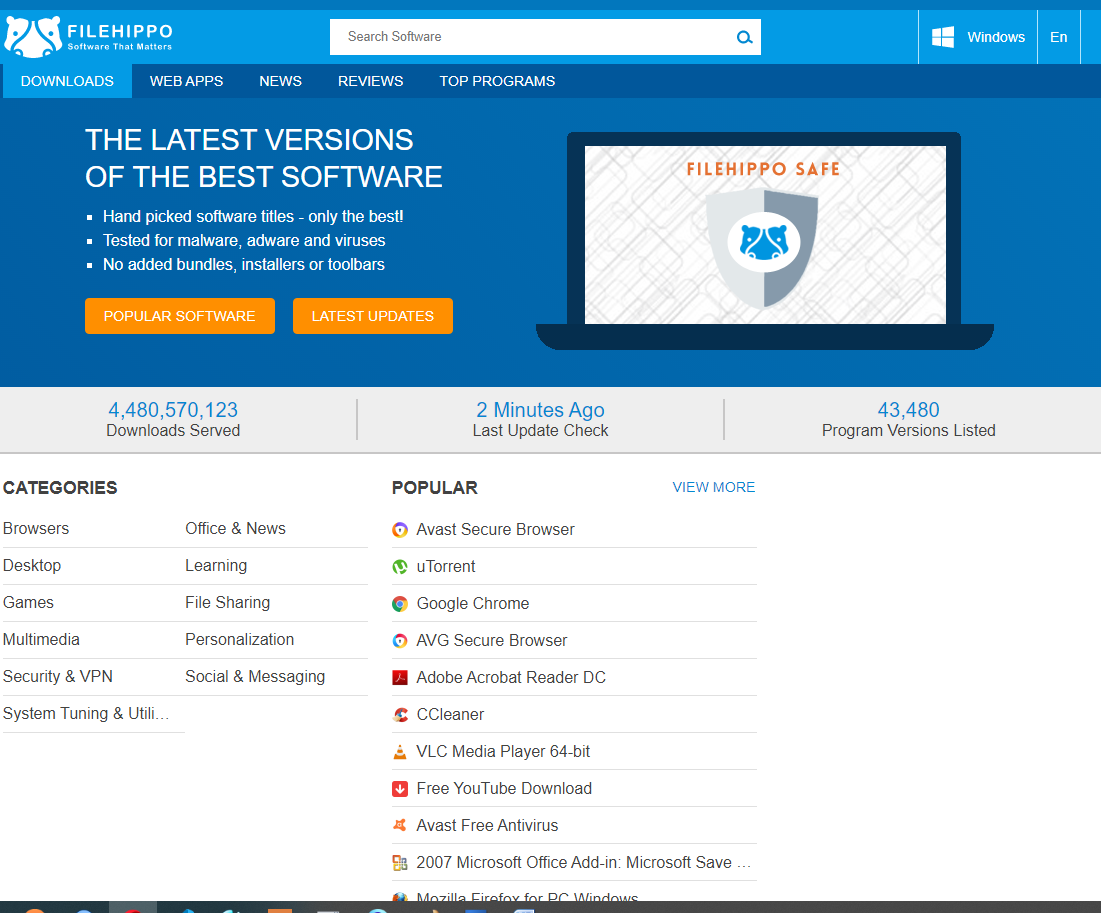Click the Latest Updates button

point(373,316)
